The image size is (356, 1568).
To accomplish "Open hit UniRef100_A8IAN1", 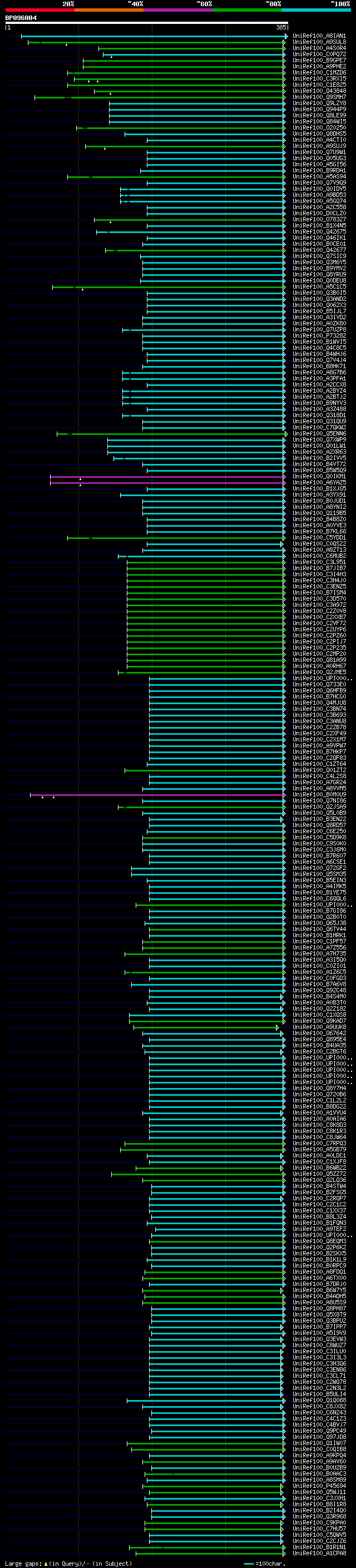I will [x=319, y=36].
